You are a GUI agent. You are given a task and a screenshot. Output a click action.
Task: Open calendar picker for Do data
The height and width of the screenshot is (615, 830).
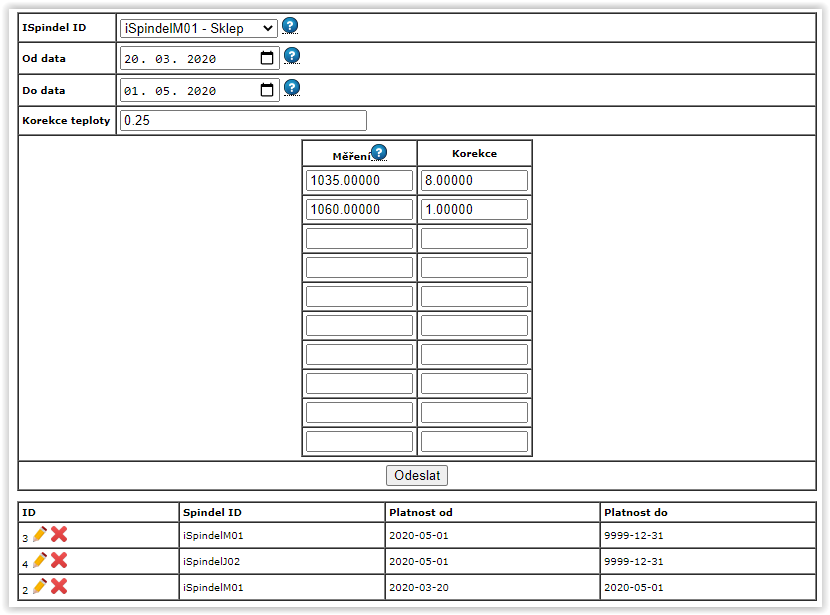(x=267, y=90)
